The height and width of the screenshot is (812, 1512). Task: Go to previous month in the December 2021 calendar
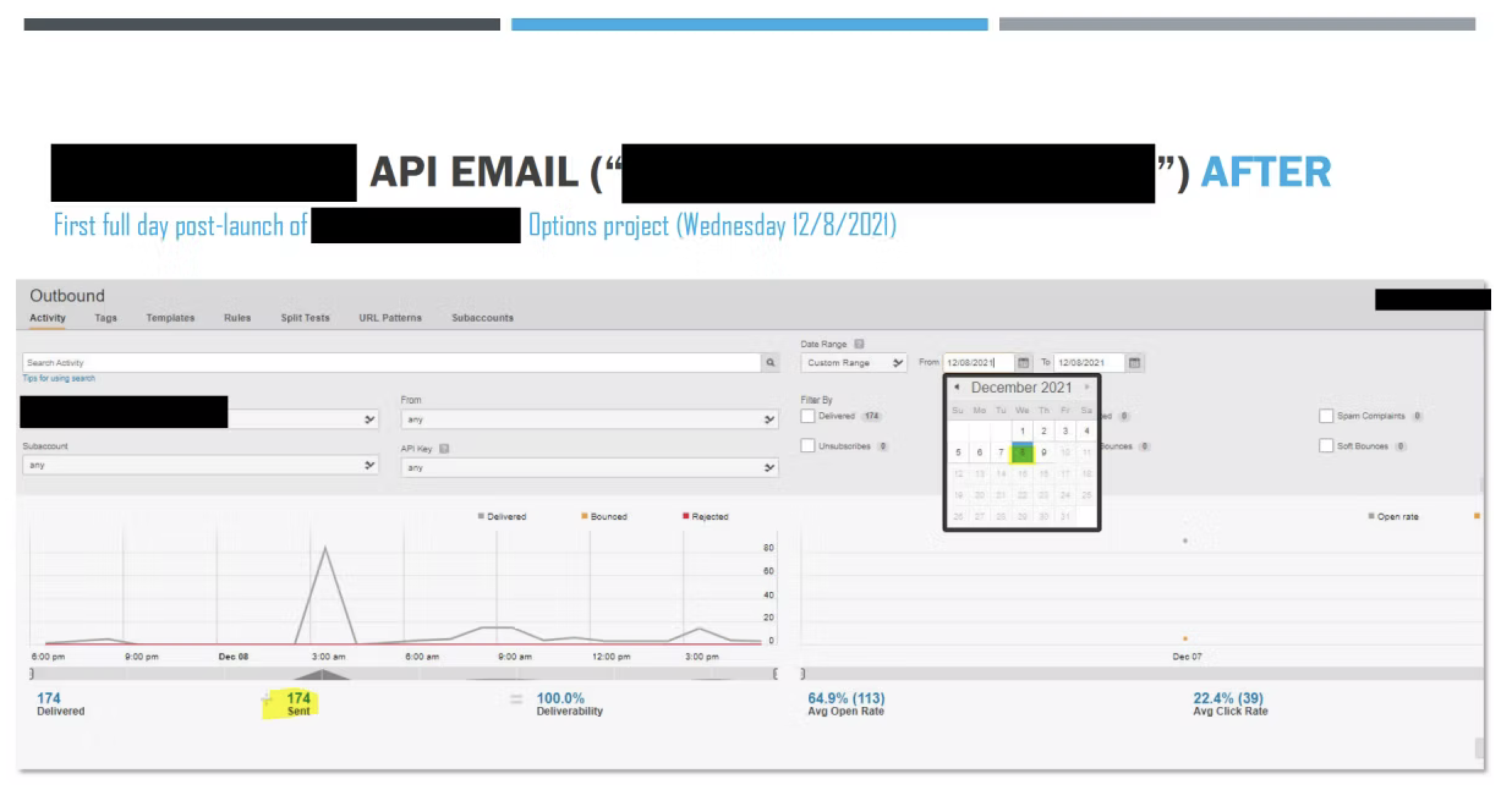(x=957, y=386)
